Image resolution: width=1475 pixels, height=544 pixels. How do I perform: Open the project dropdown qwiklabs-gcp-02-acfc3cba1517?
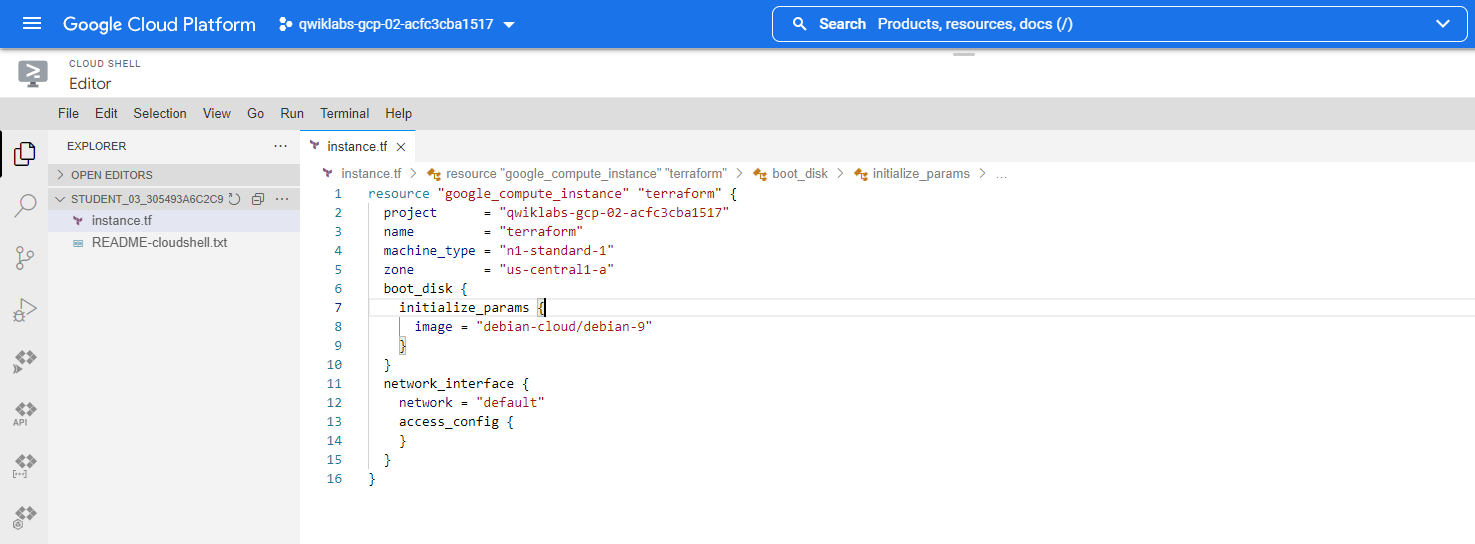397,24
